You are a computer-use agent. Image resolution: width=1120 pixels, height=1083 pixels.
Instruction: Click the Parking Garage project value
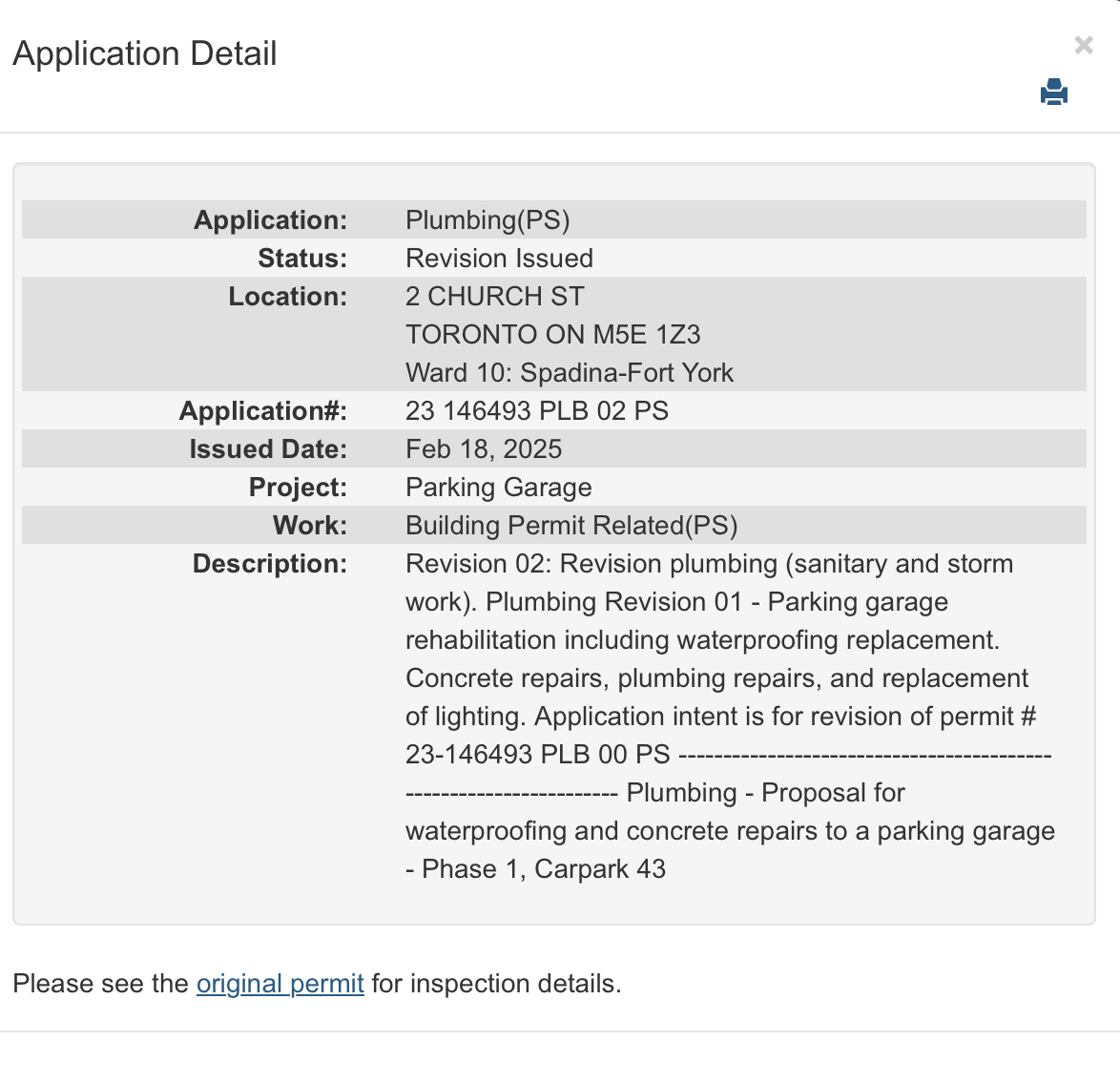[x=498, y=488]
